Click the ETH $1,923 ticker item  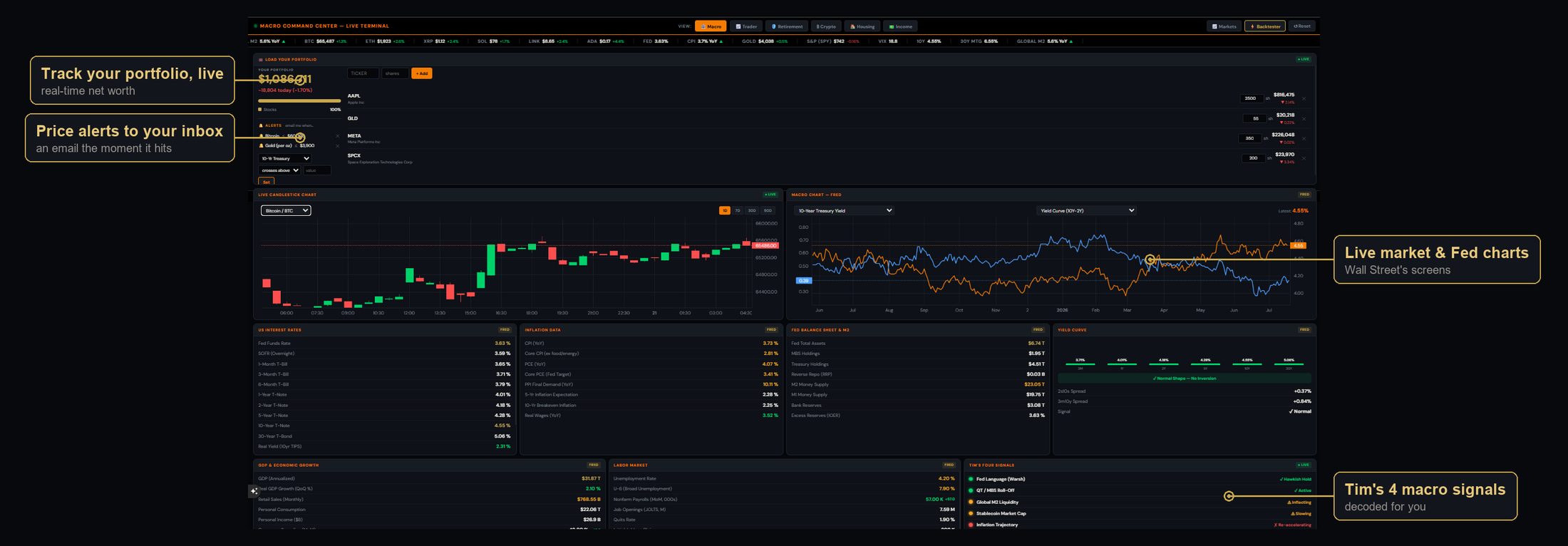385,41
